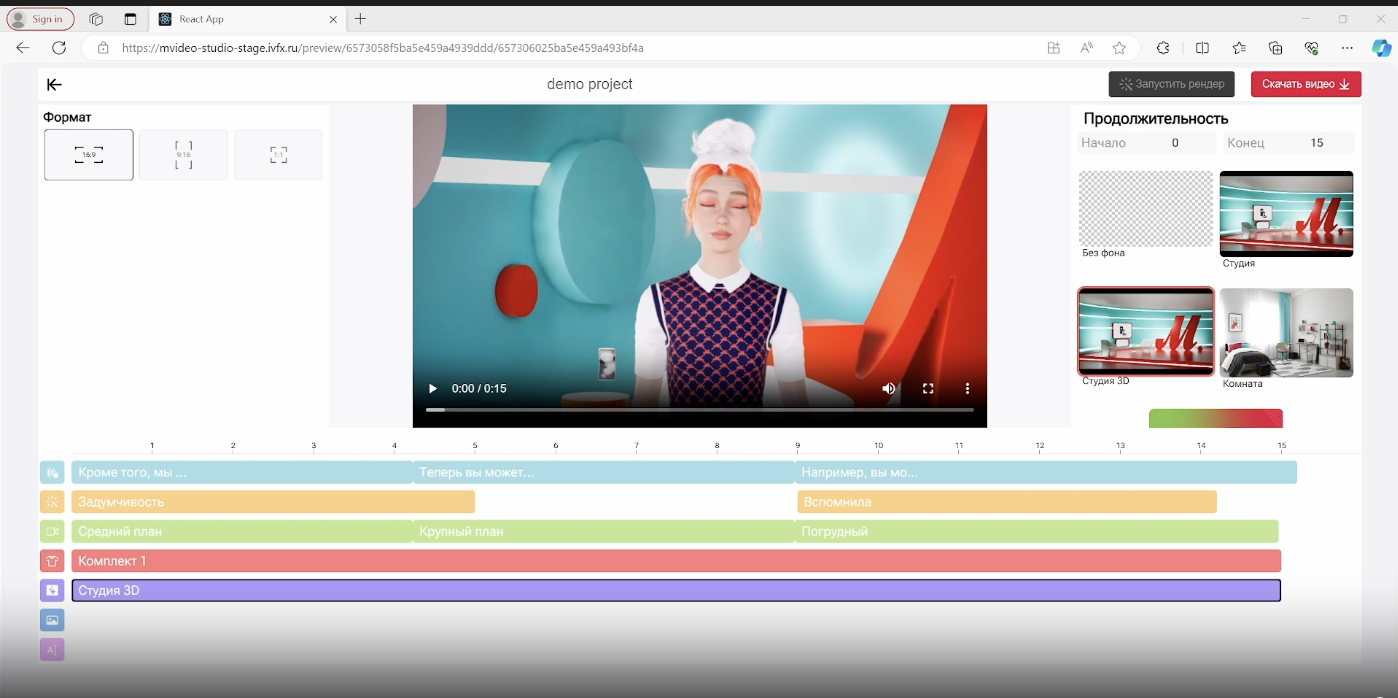The width and height of the screenshot is (1398, 698).
Task: Select the 9:16 vertical format option
Action: click(183, 155)
